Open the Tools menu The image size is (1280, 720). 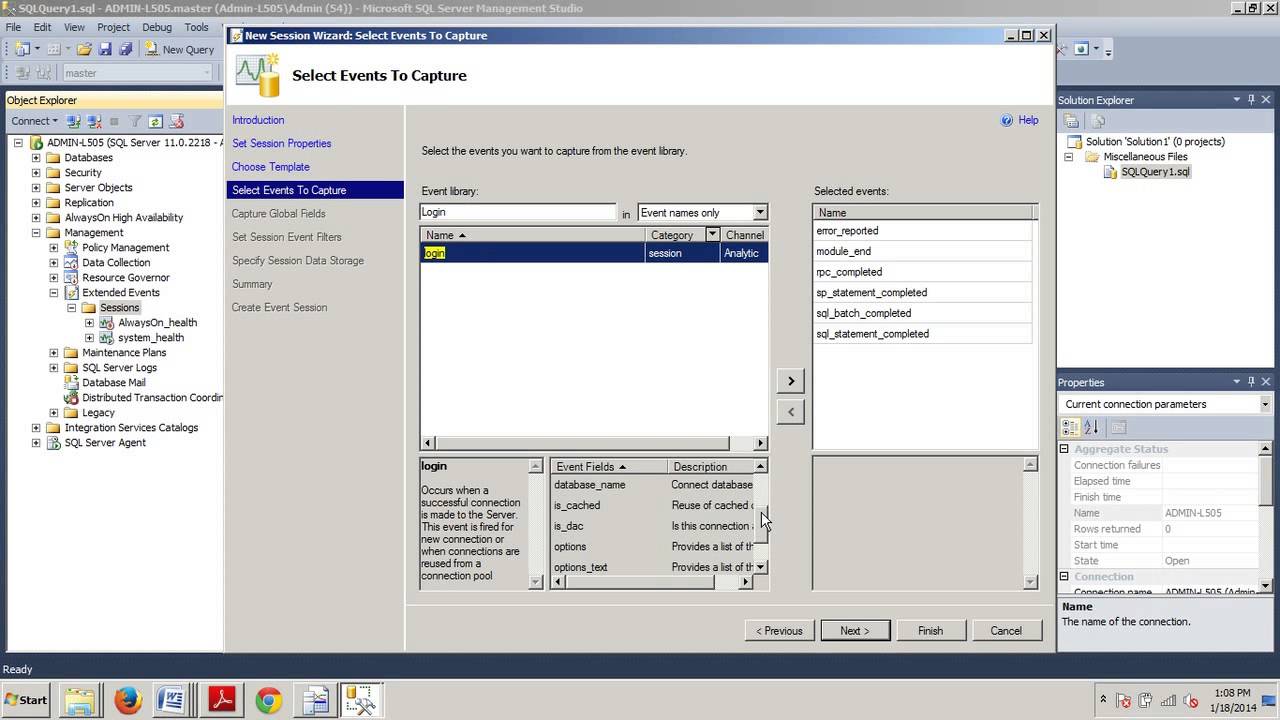coord(196,27)
